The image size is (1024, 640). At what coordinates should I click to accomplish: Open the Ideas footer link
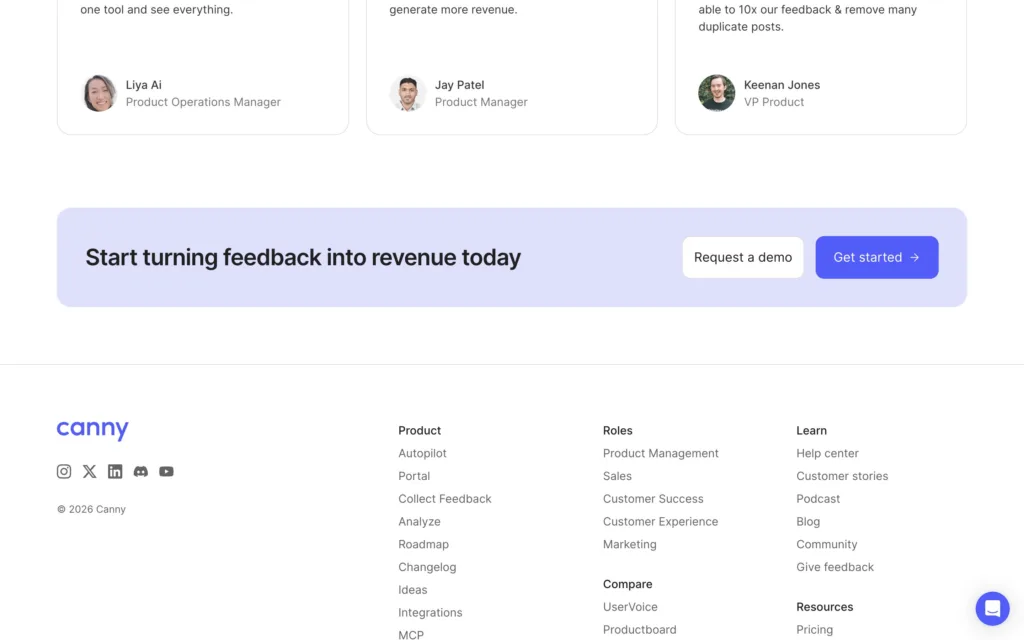click(413, 590)
